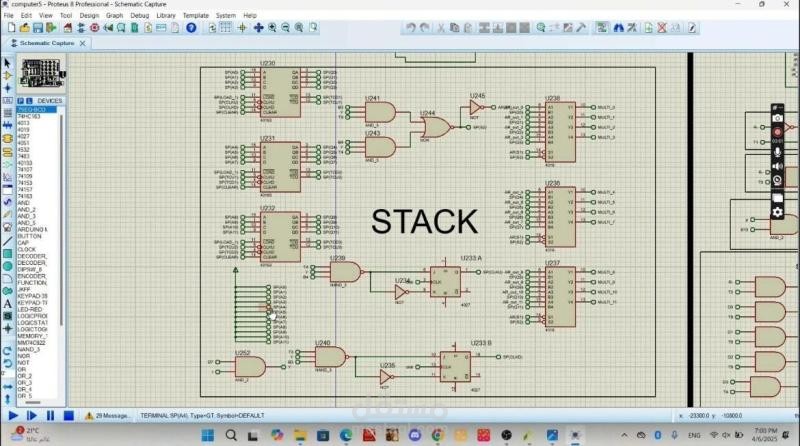The image size is (800, 446).
Task: Open the Debug menu
Action: pos(139,15)
